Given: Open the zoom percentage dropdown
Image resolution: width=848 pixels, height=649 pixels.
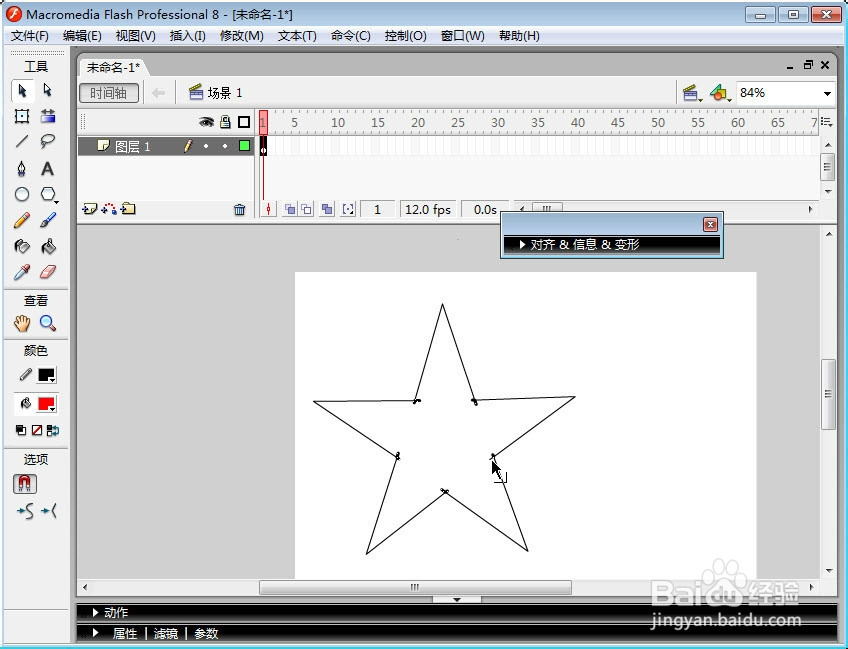Looking at the screenshot, I should (827, 94).
